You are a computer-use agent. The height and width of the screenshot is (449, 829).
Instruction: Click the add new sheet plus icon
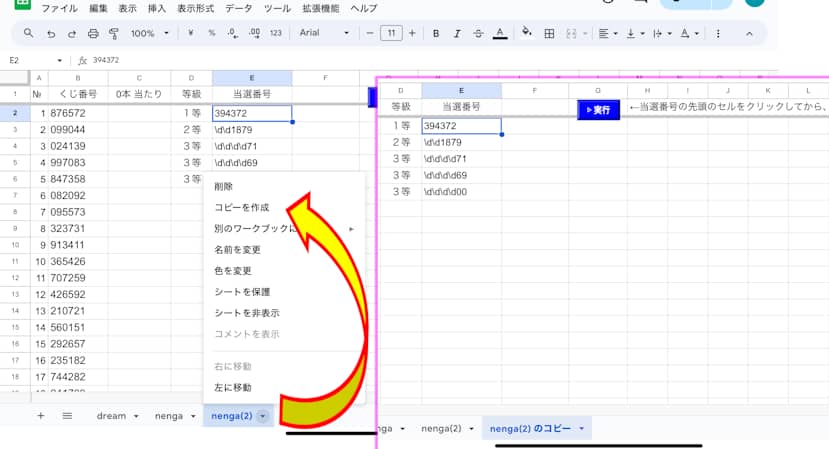pos(41,415)
